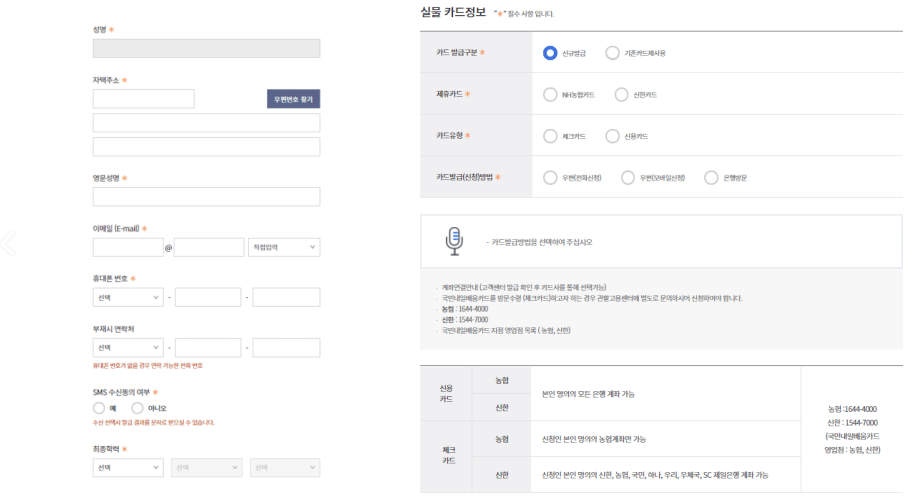The width and height of the screenshot is (913, 500).
Task: Click the 제휴카드 row label
Action: 450,94
